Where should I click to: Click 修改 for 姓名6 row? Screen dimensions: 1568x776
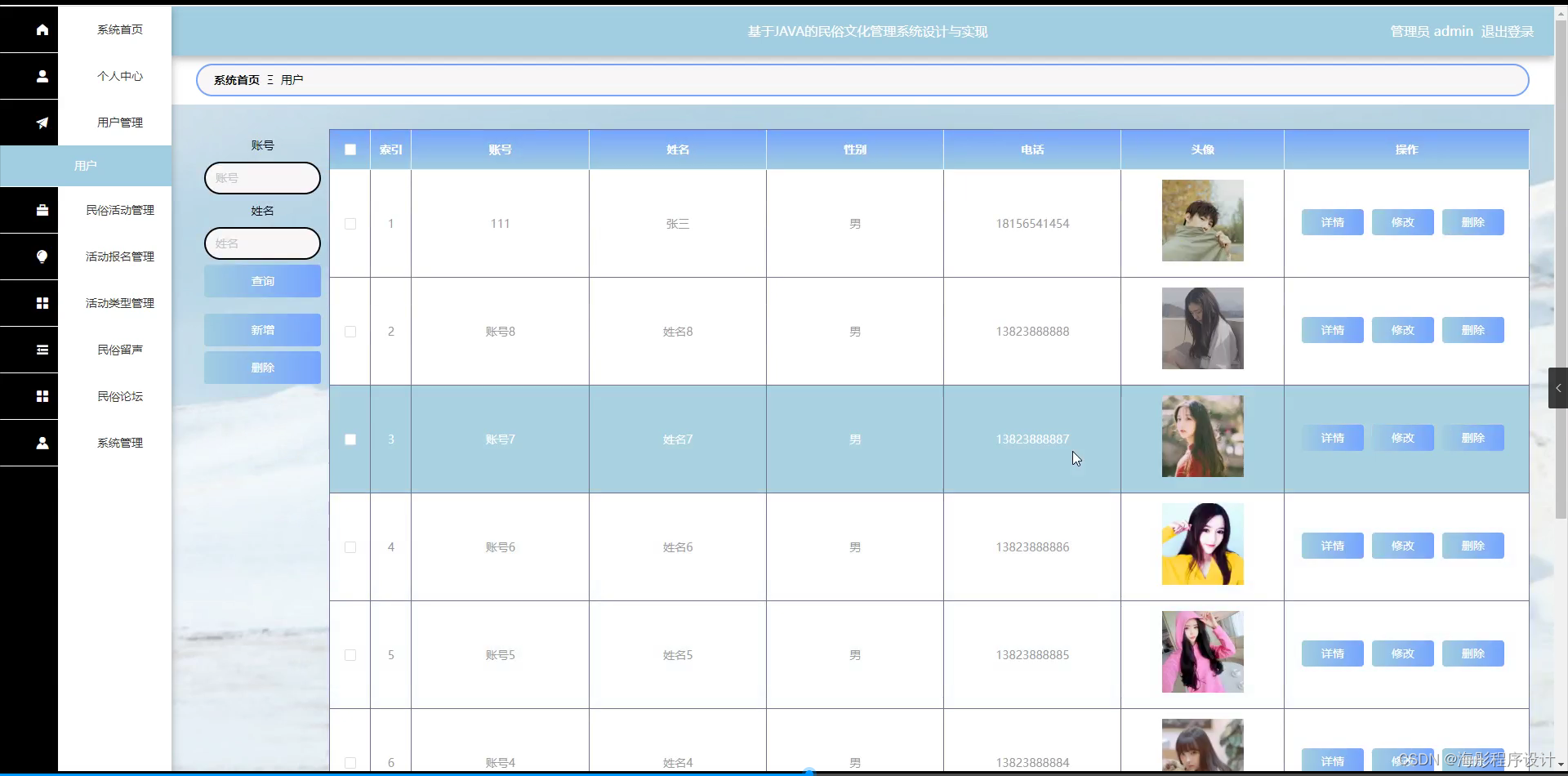coord(1402,546)
